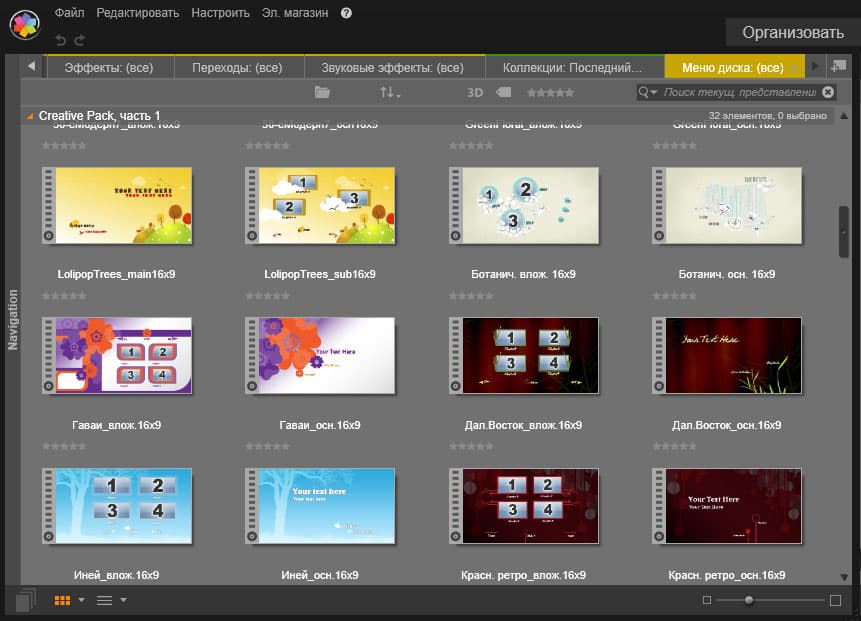Click the Организовать button
Image resolution: width=861 pixels, height=621 pixels.
[x=792, y=32]
